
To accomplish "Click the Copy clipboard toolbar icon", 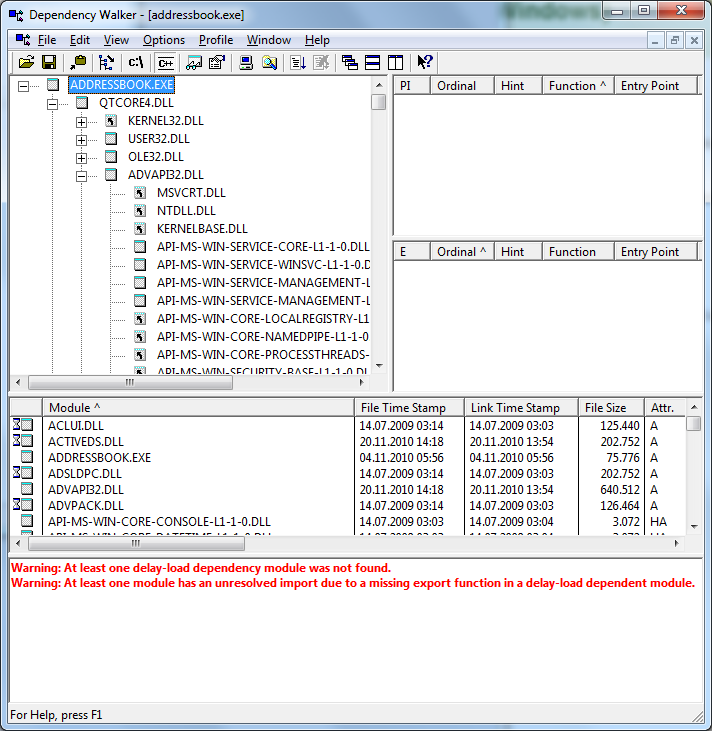I will [x=78, y=62].
